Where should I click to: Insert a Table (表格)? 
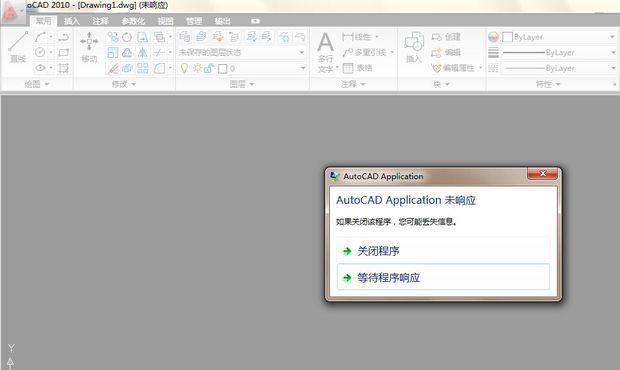coord(357,68)
